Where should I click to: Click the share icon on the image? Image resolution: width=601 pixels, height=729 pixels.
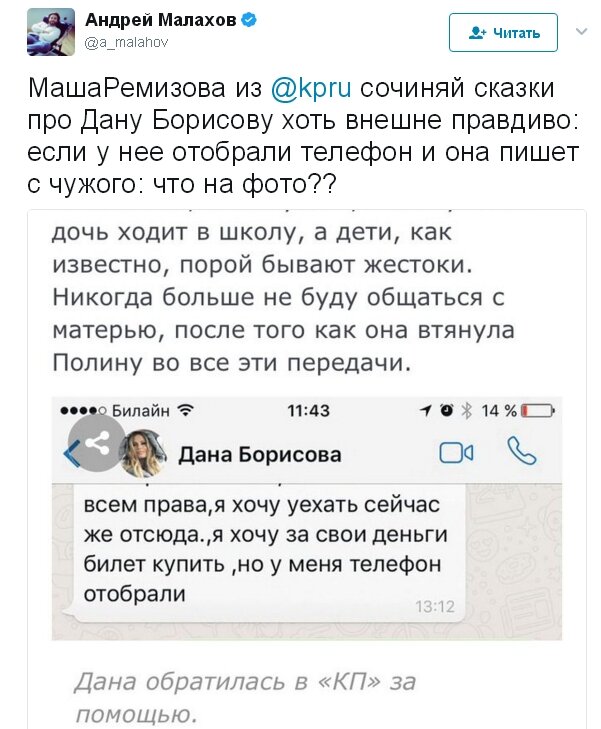[x=96, y=444]
